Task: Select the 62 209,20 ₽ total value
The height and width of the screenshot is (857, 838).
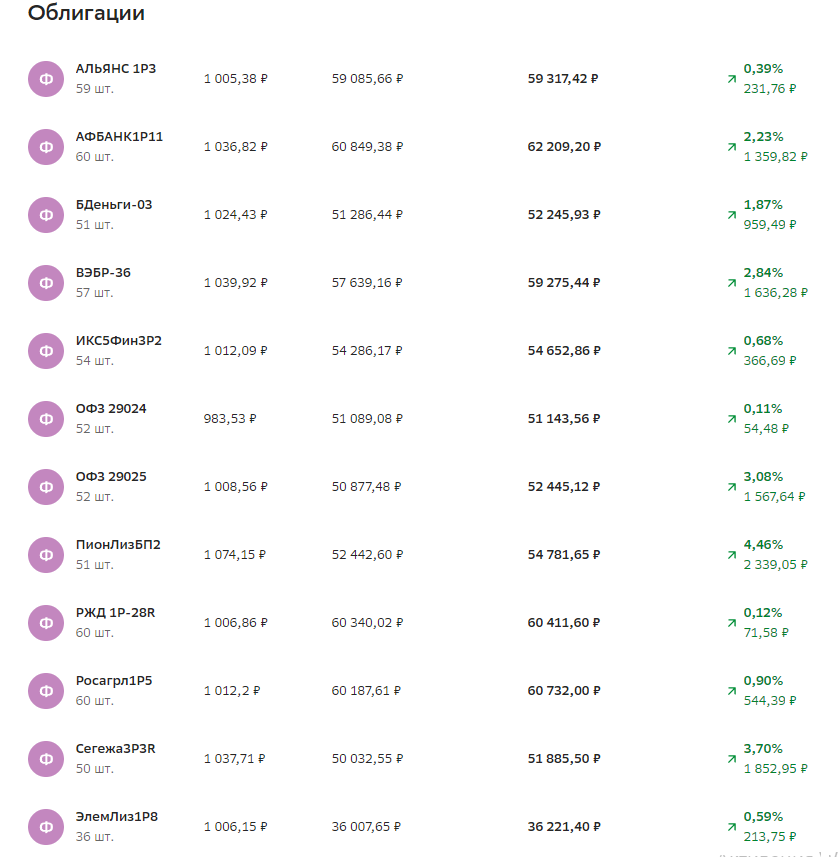Action: (x=564, y=146)
